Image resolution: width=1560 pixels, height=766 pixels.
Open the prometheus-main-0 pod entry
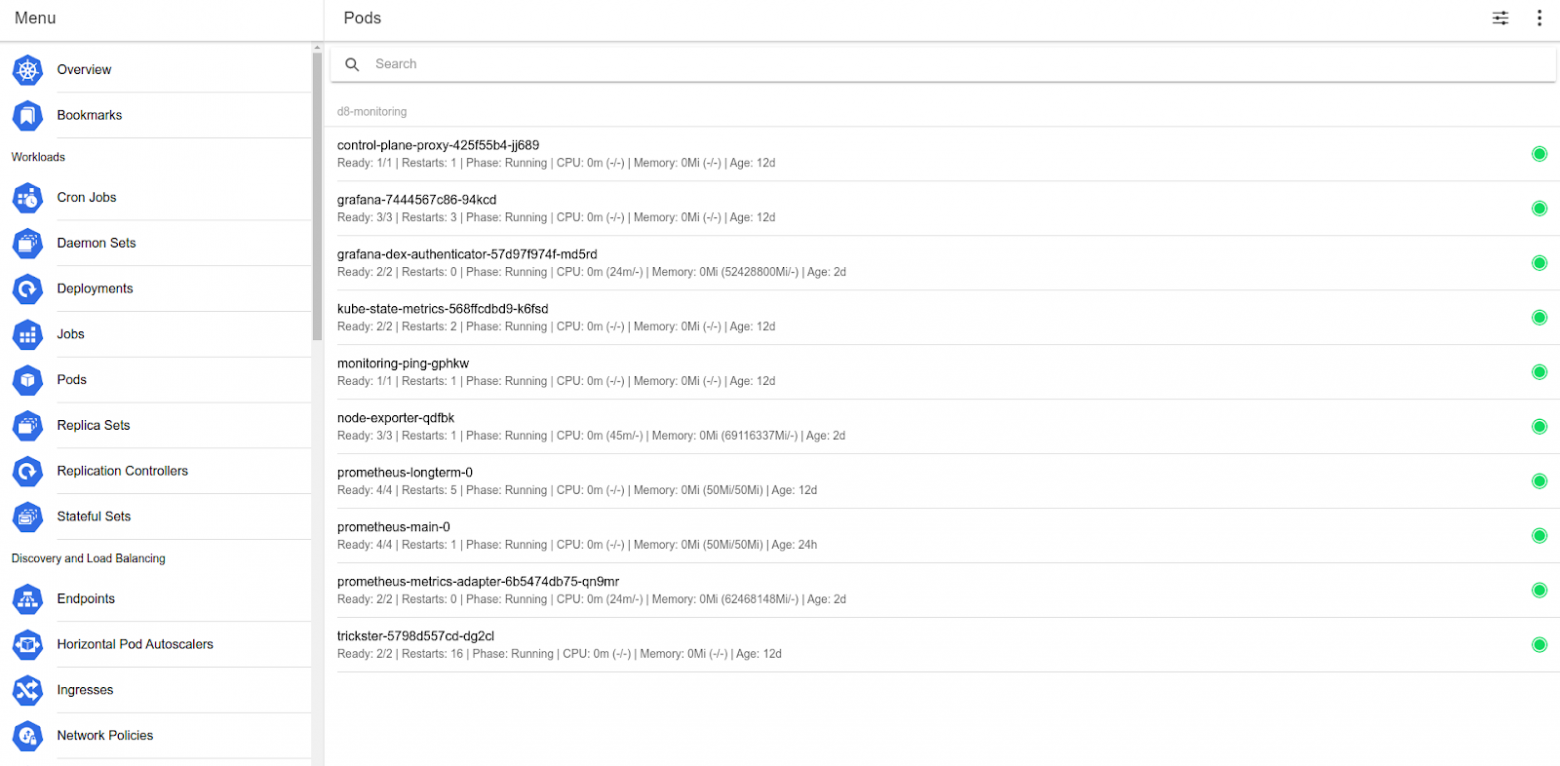coord(394,527)
